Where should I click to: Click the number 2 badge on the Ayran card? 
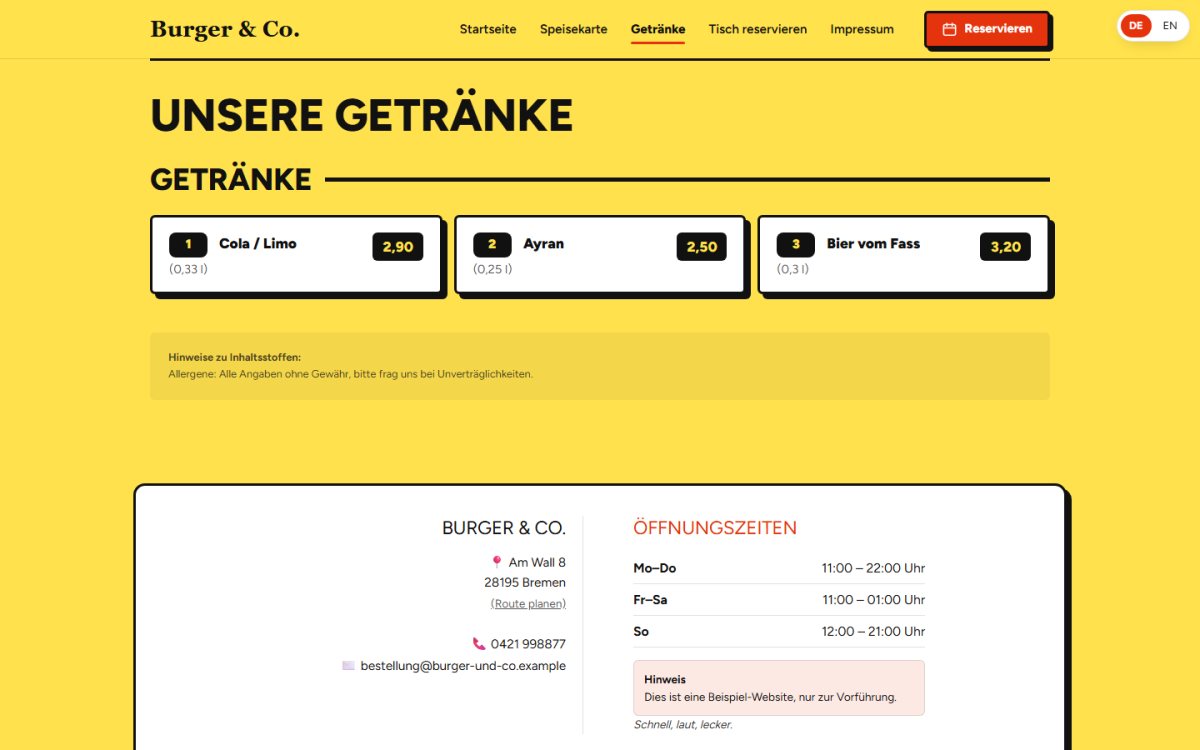(x=492, y=244)
